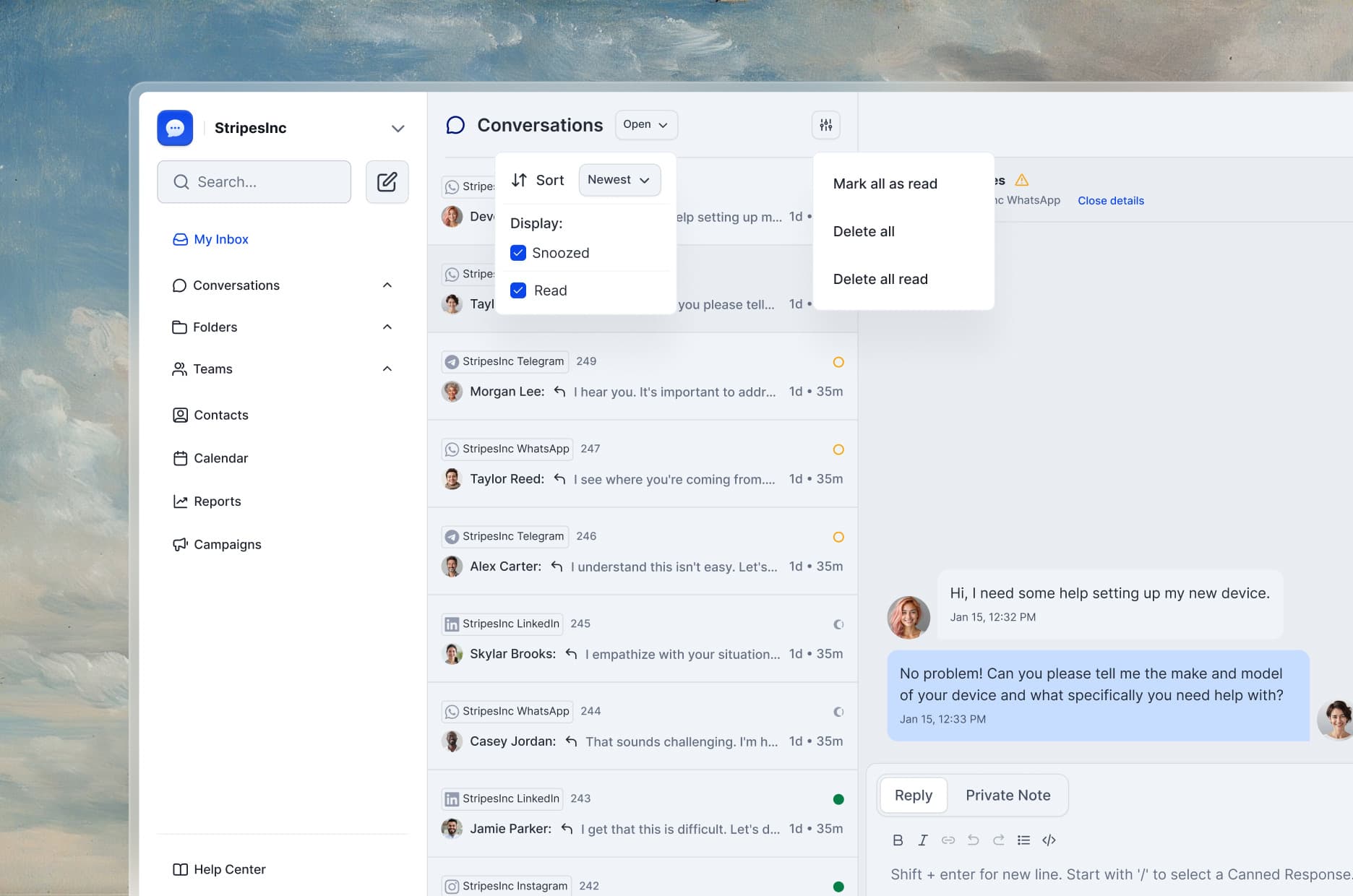This screenshot has height=896, width=1353.
Task: Open the Reports page
Action: click(207, 501)
